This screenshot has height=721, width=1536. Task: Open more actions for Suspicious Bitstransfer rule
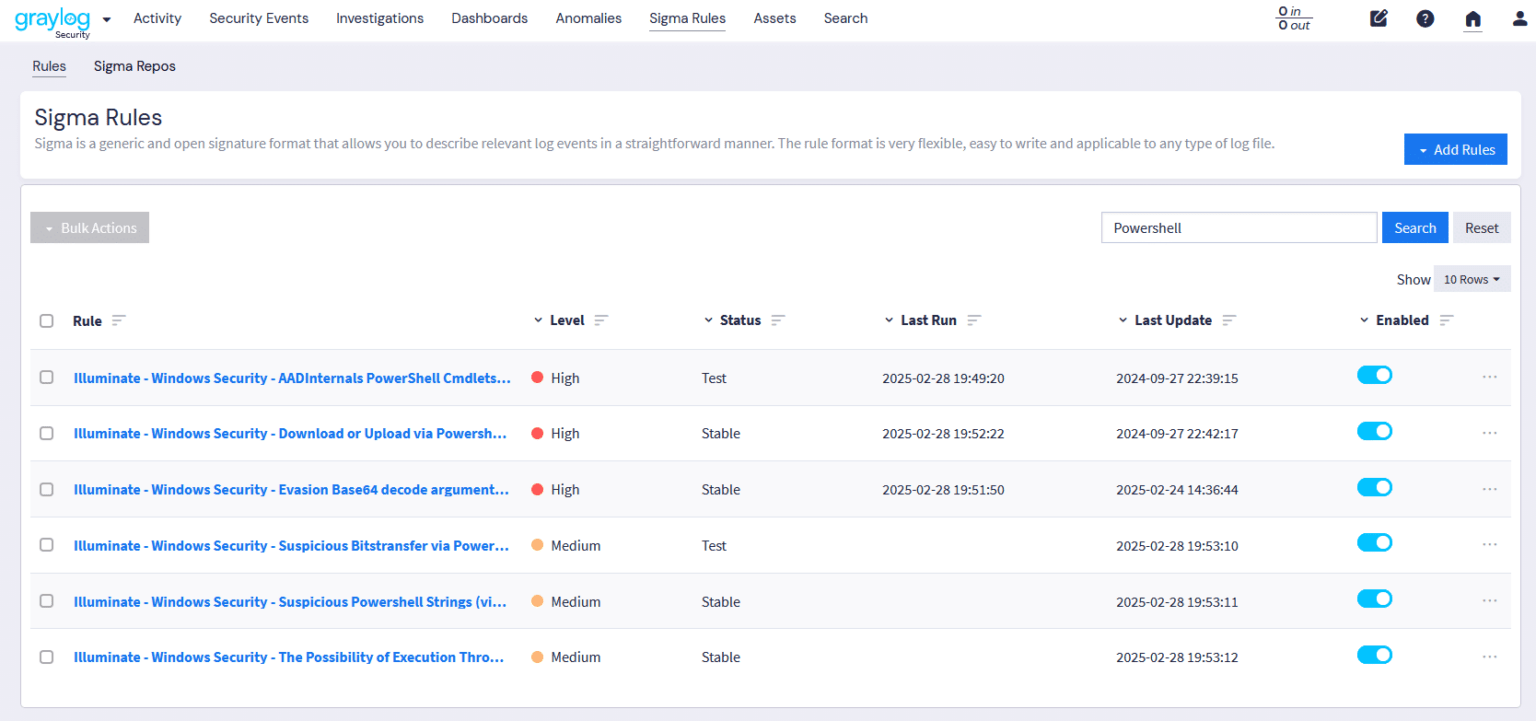coord(1489,545)
